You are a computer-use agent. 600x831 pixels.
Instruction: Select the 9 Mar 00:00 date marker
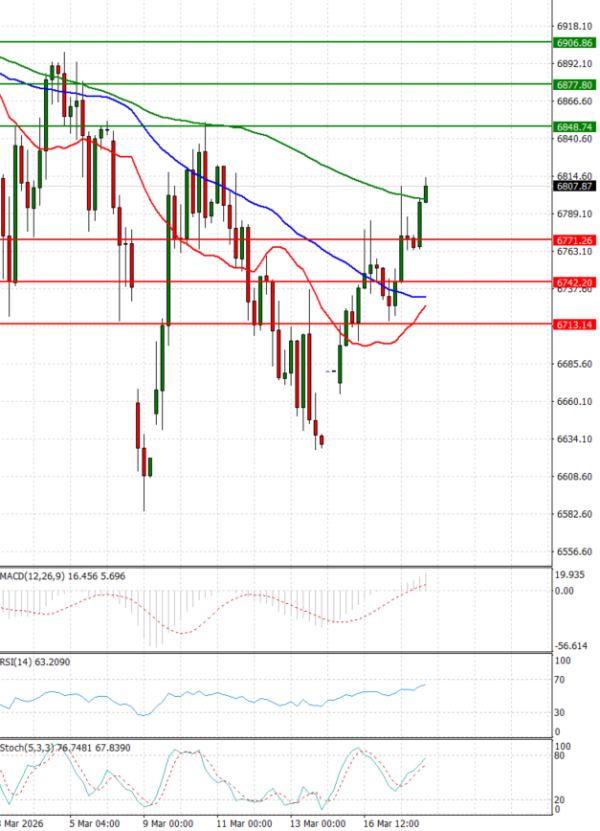pos(169,823)
